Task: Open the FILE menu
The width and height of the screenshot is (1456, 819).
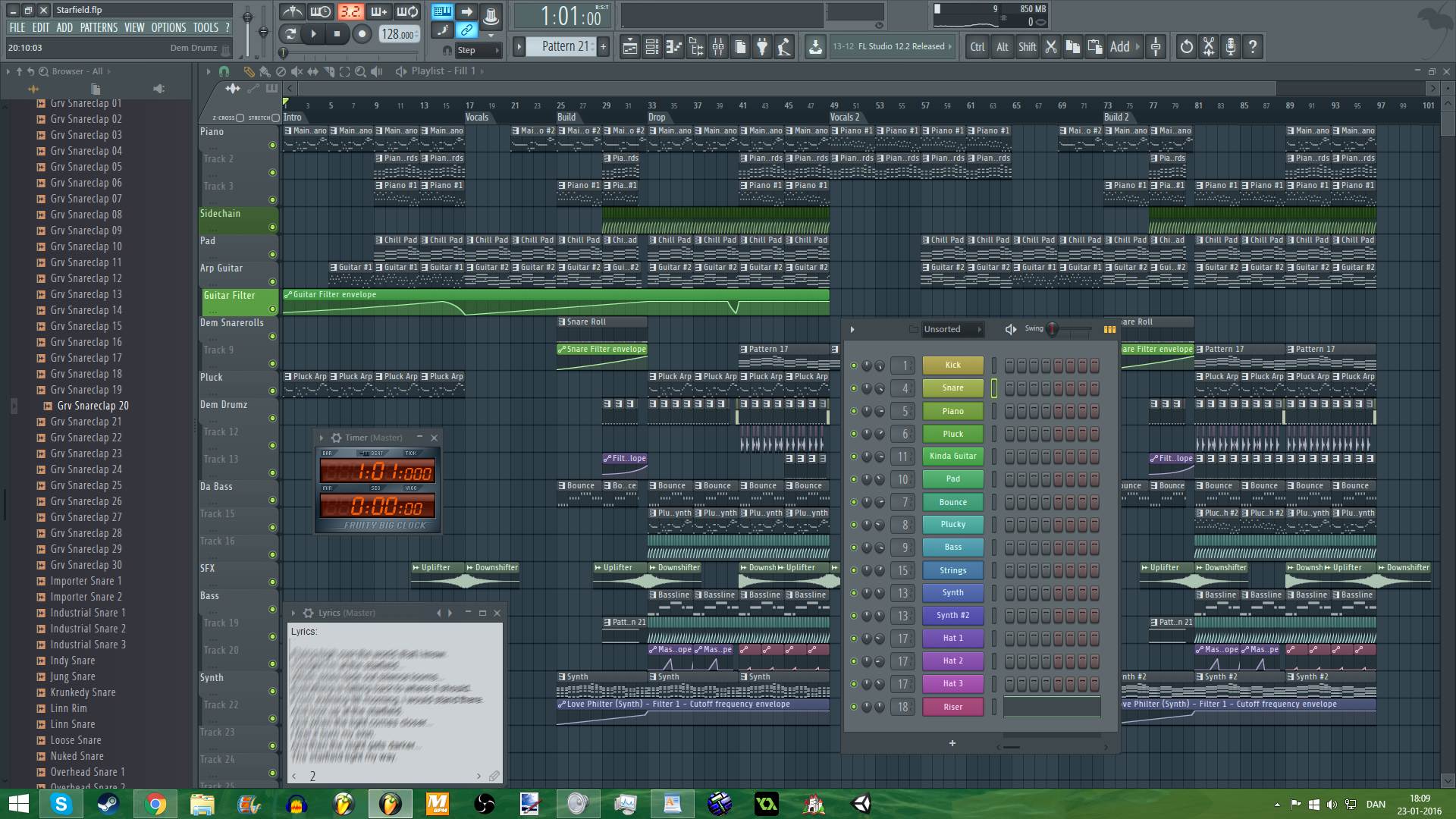Action: pyautogui.click(x=17, y=27)
